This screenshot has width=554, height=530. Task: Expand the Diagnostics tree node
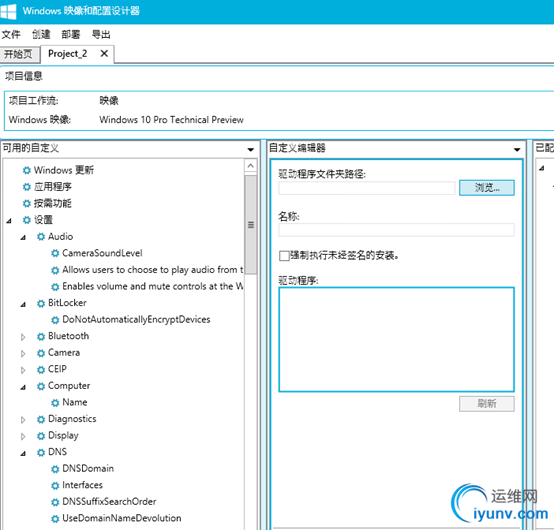click(23, 420)
